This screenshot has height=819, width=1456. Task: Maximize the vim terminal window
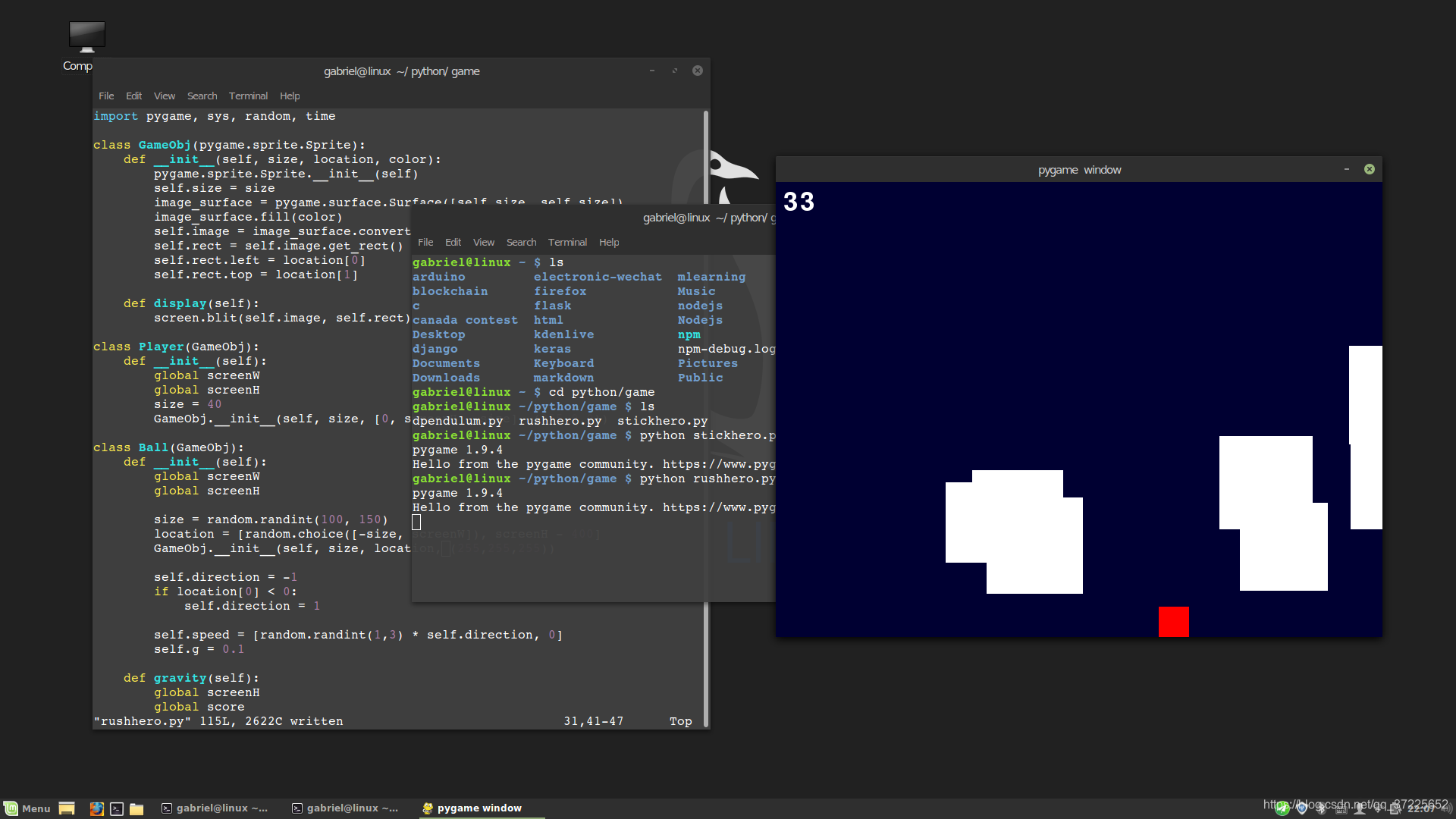coord(674,71)
